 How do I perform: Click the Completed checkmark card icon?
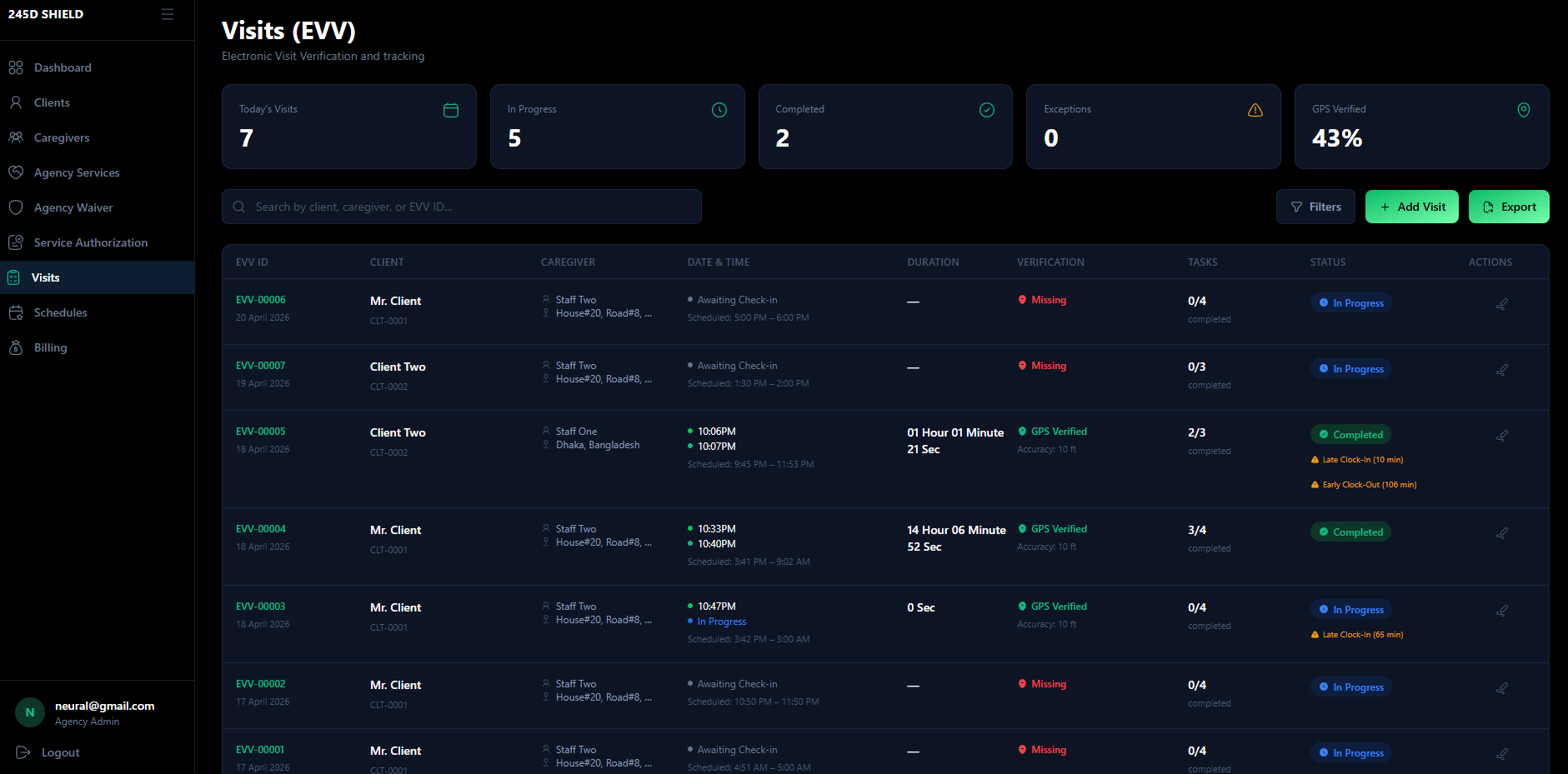(x=987, y=110)
